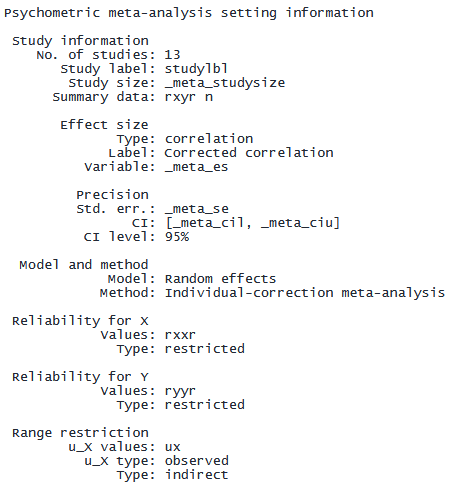Click the _meta_studysize variable name
This screenshot has height=483, width=462.
225,83
